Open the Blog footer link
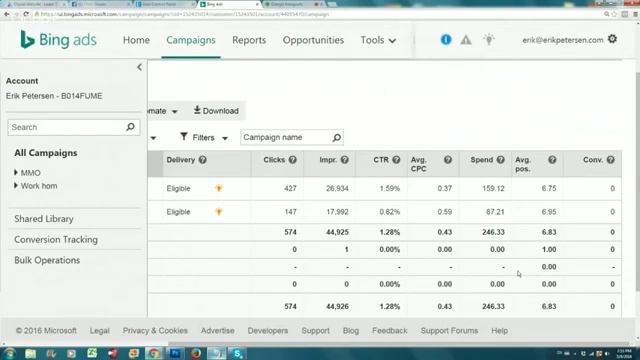The height and width of the screenshot is (360, 640). click(x=351, y=331)
